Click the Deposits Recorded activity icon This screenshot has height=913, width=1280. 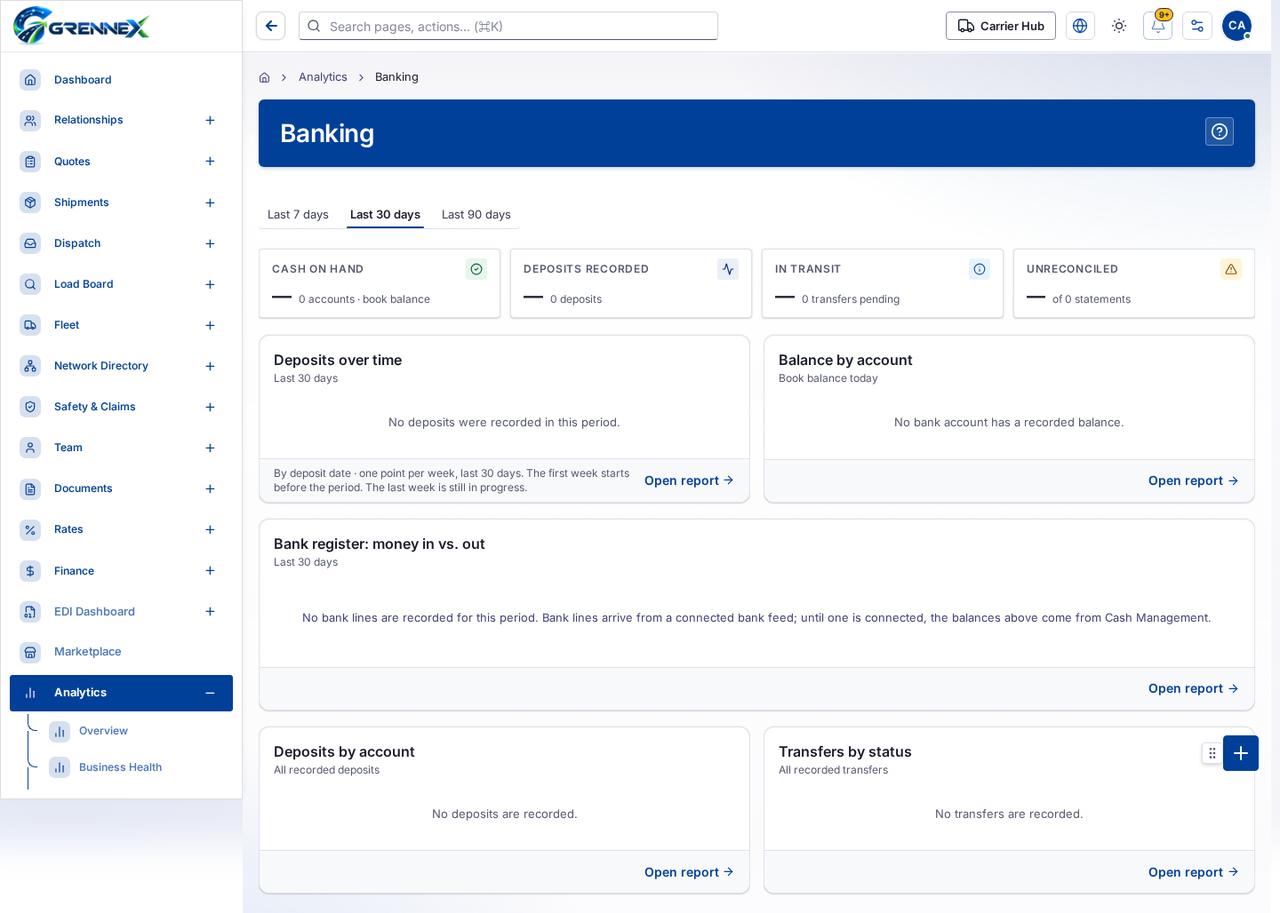click(728, 269)
